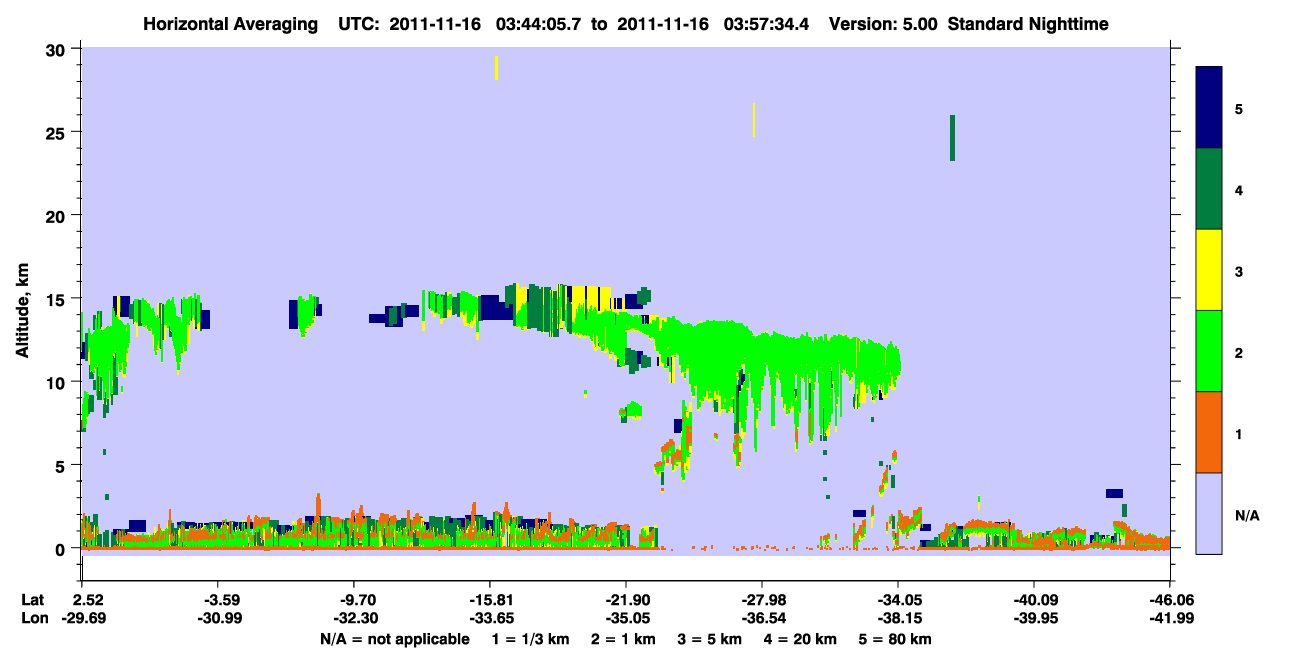1300x667 pixels.
Task: Click the 'N/A = not applicable' legend text
Action: click(x=394, y=639)
